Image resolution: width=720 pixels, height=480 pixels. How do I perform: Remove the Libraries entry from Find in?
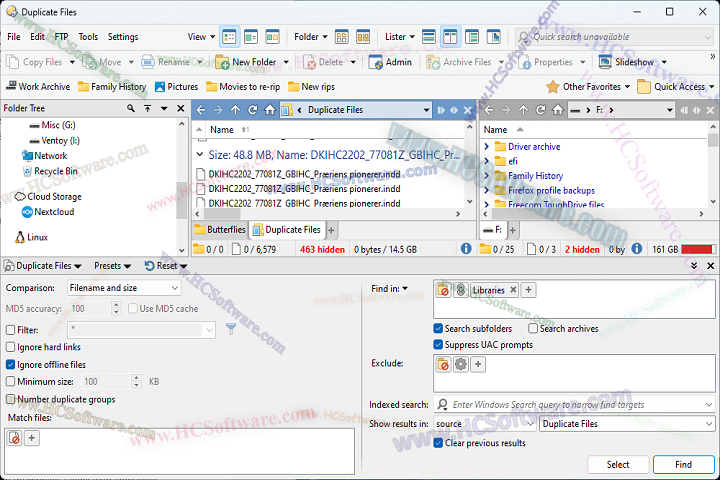[x=513, y=290]
